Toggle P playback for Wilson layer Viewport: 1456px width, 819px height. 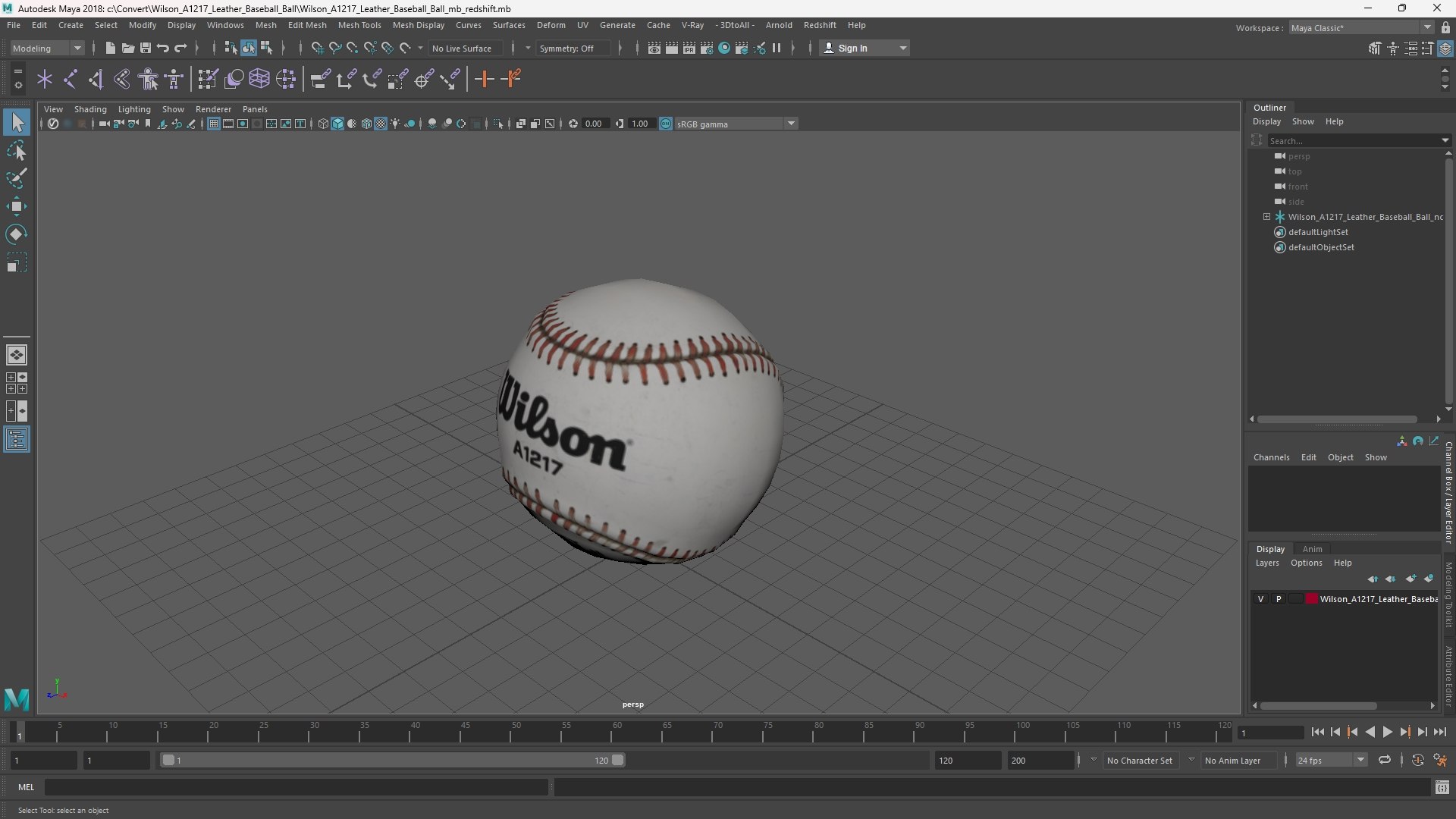tap(1279, 599)
